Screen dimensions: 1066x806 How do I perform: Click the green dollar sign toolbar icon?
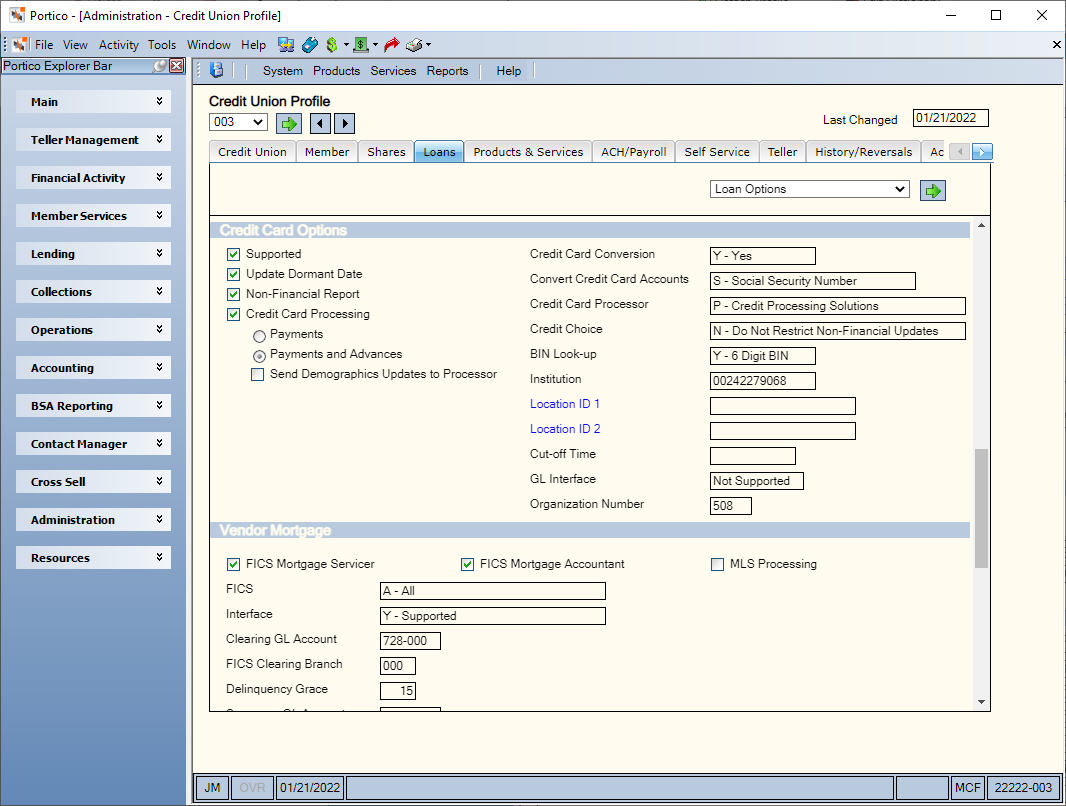(332, 45)
